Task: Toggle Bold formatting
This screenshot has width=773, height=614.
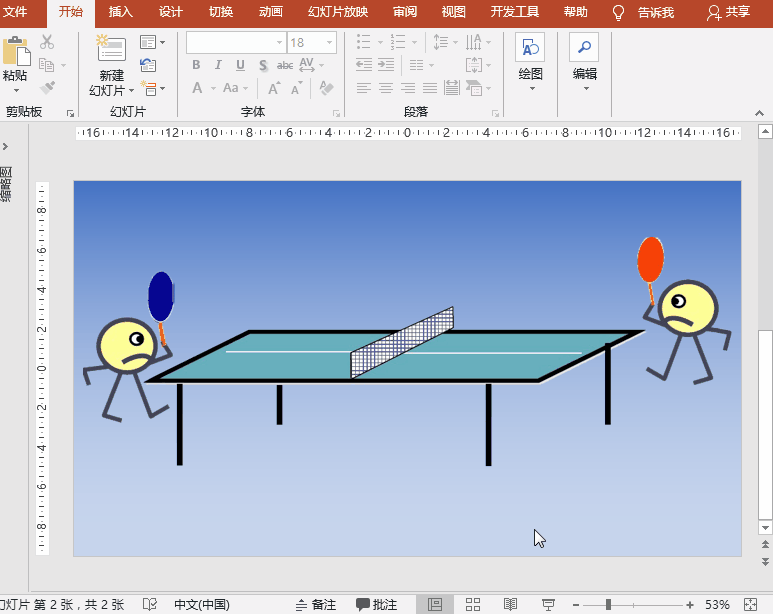Action: point(196,65)
